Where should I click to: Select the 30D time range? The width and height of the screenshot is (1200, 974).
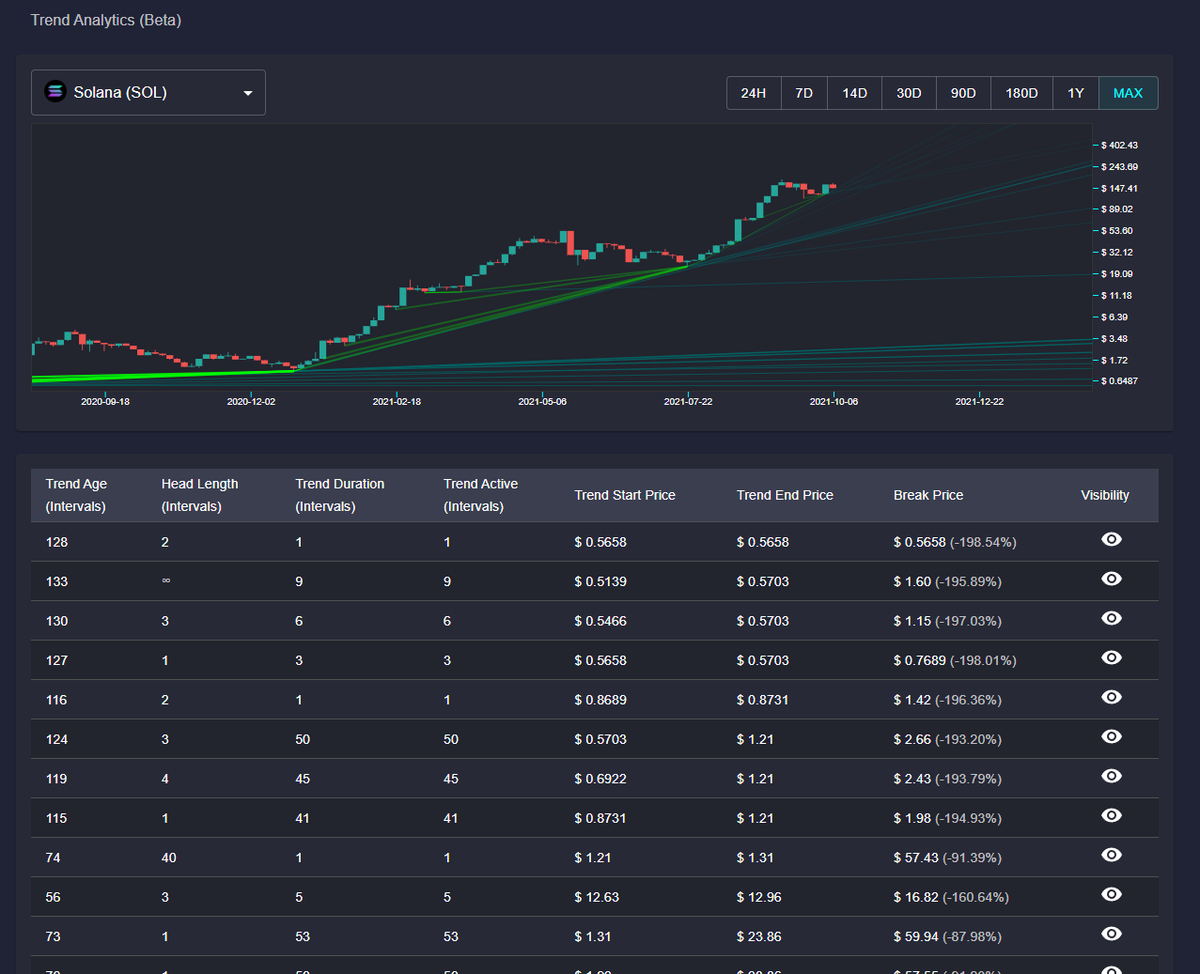click(x=909, y=93)
